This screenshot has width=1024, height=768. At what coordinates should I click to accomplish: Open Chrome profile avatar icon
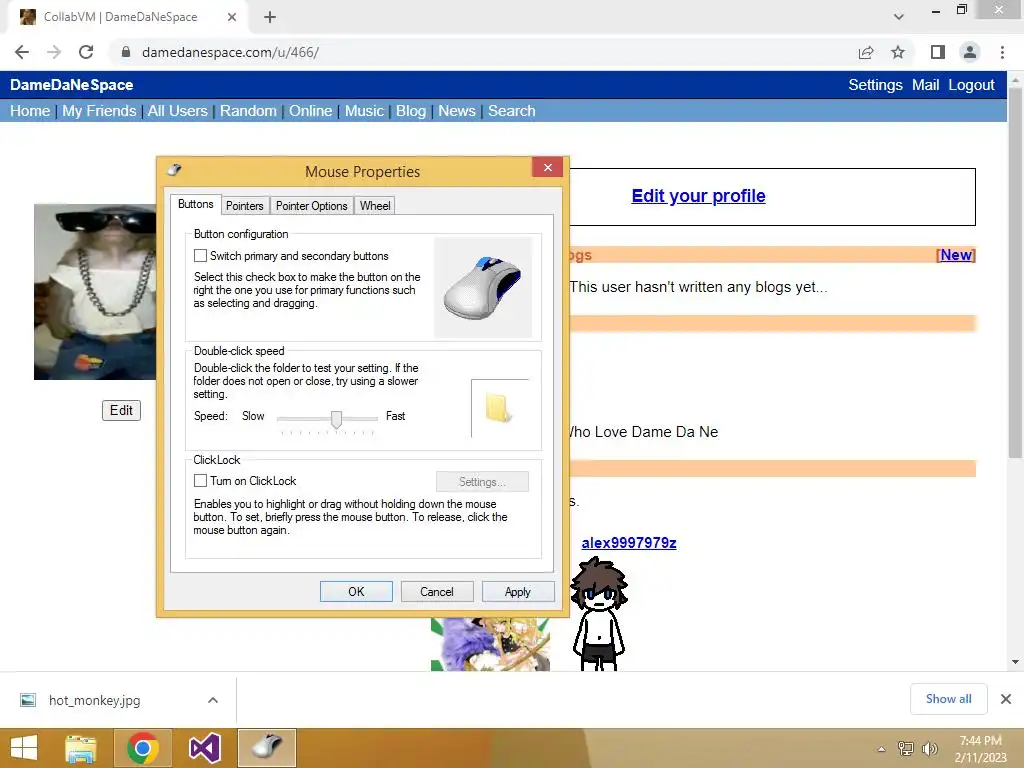pyautogui.click(x=970, y=52)
